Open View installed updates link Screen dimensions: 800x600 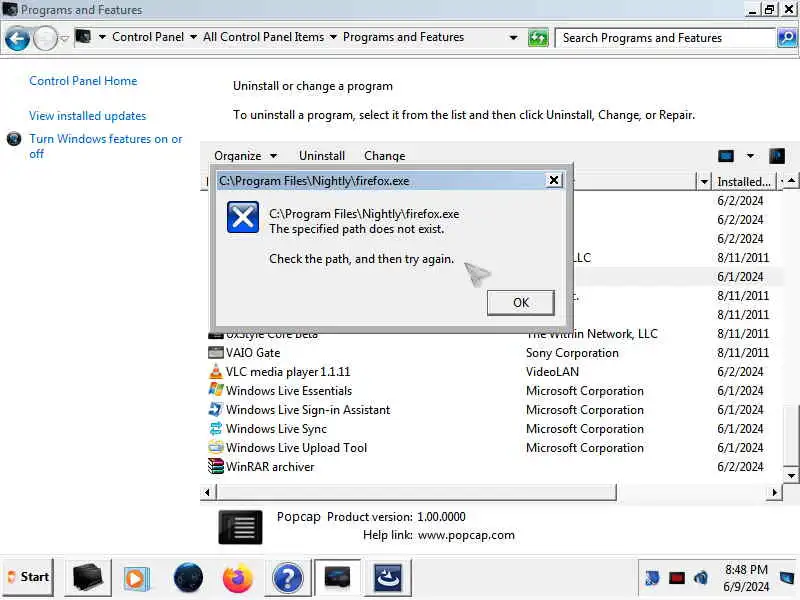pyautogui.click(x=87, y=116)
